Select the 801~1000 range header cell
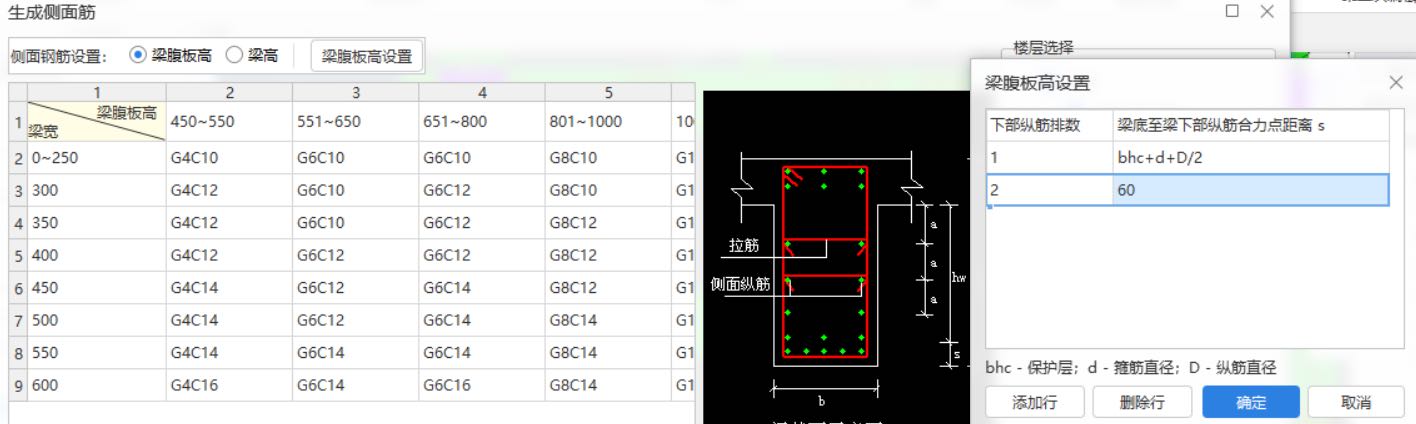1416x424 pixels. tap(607, 122)
